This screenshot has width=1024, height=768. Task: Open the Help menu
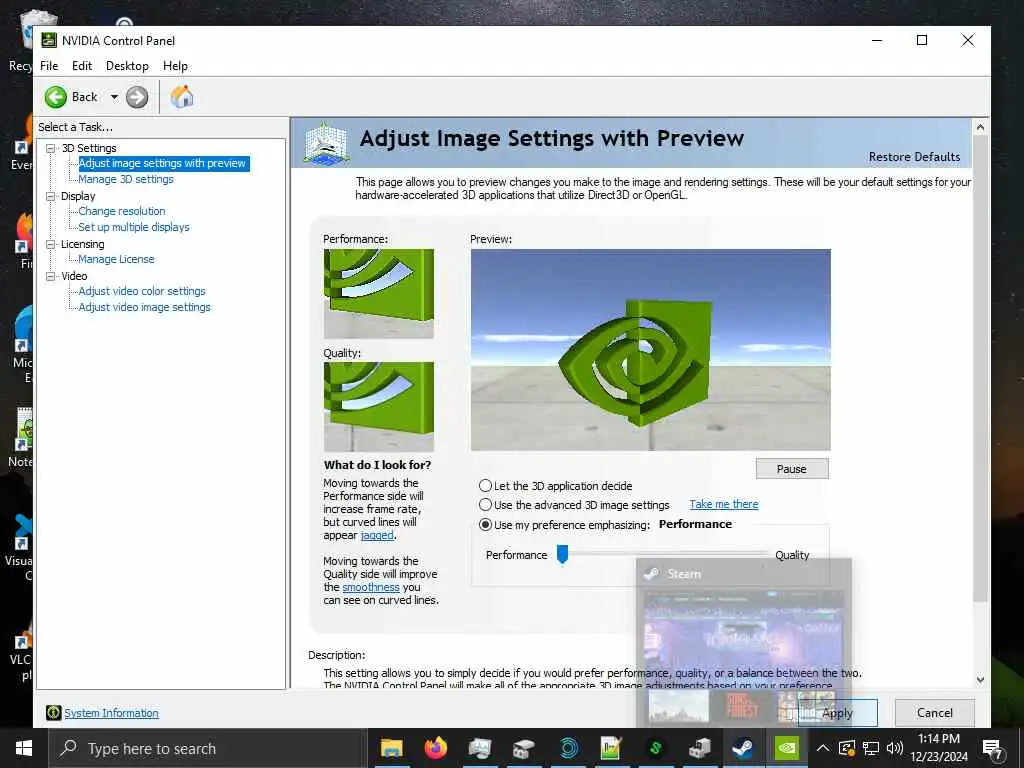pyautogui.click(x=175, y=66)
